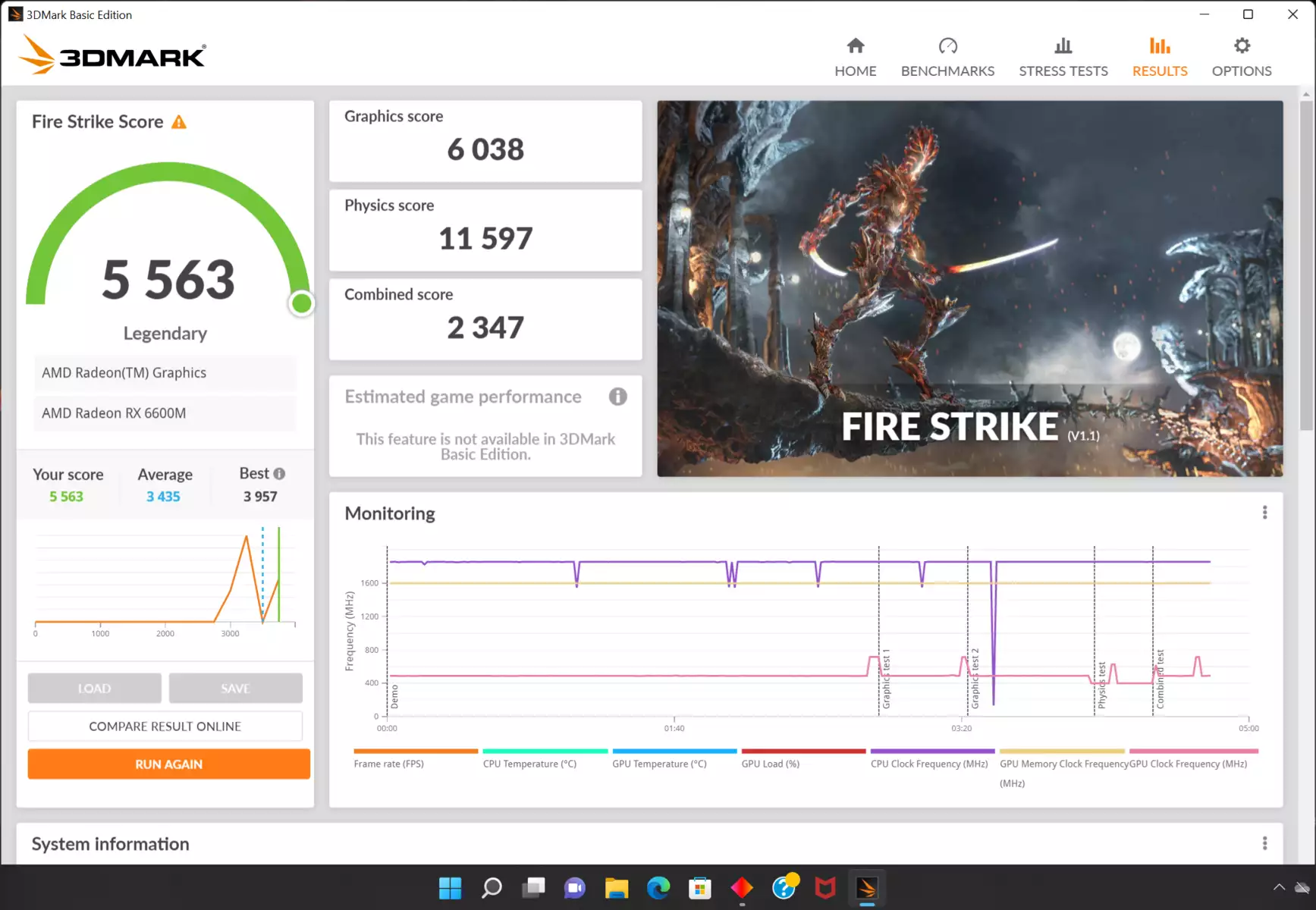1316x910 pixels.
Task: Click the Run Again button
Action: (x=168, y=764)
